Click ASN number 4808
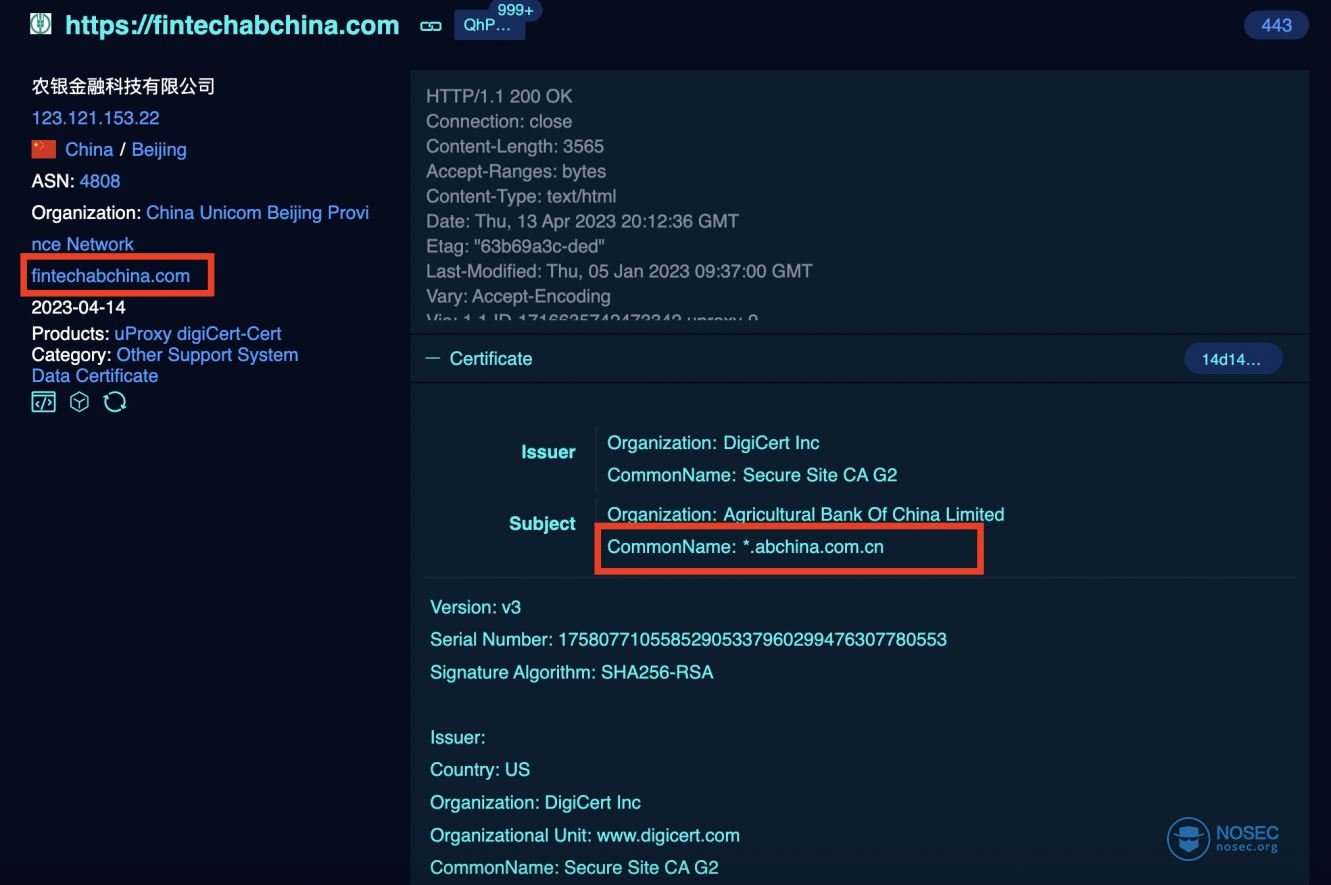 [100, 181]
